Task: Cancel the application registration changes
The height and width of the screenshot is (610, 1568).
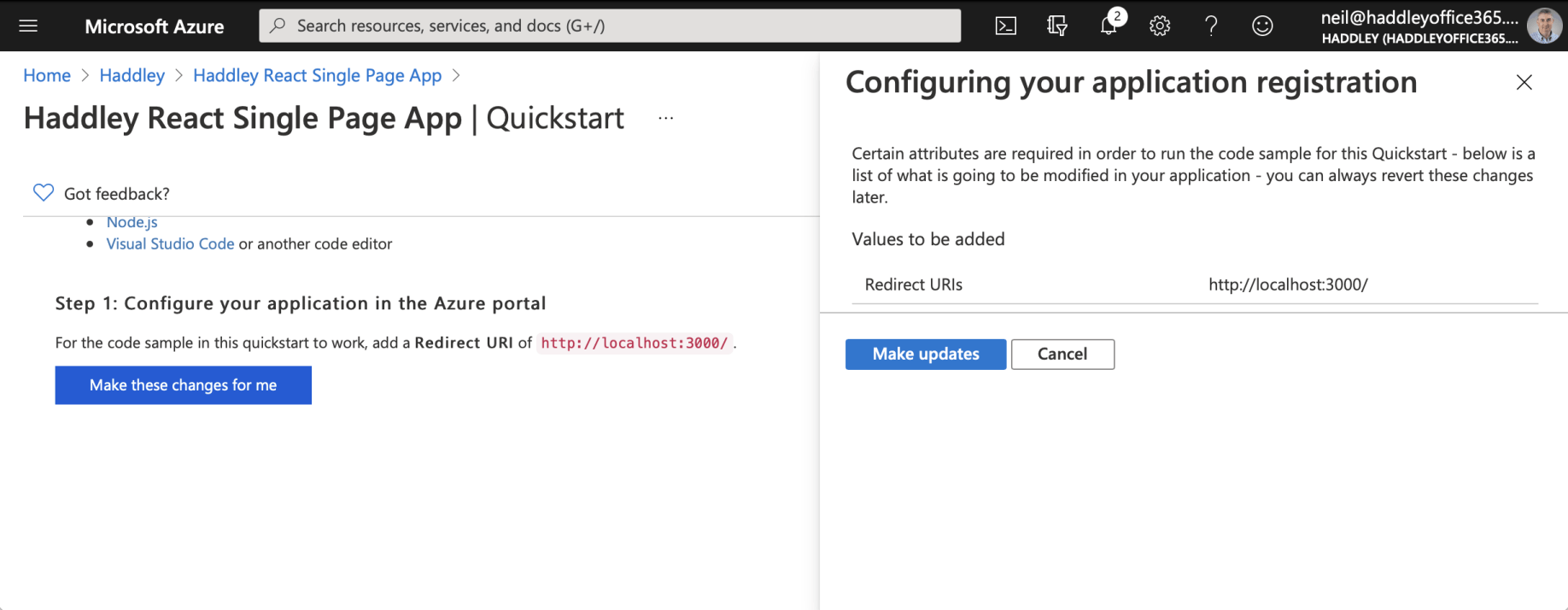Action: tap(1062, 354)
